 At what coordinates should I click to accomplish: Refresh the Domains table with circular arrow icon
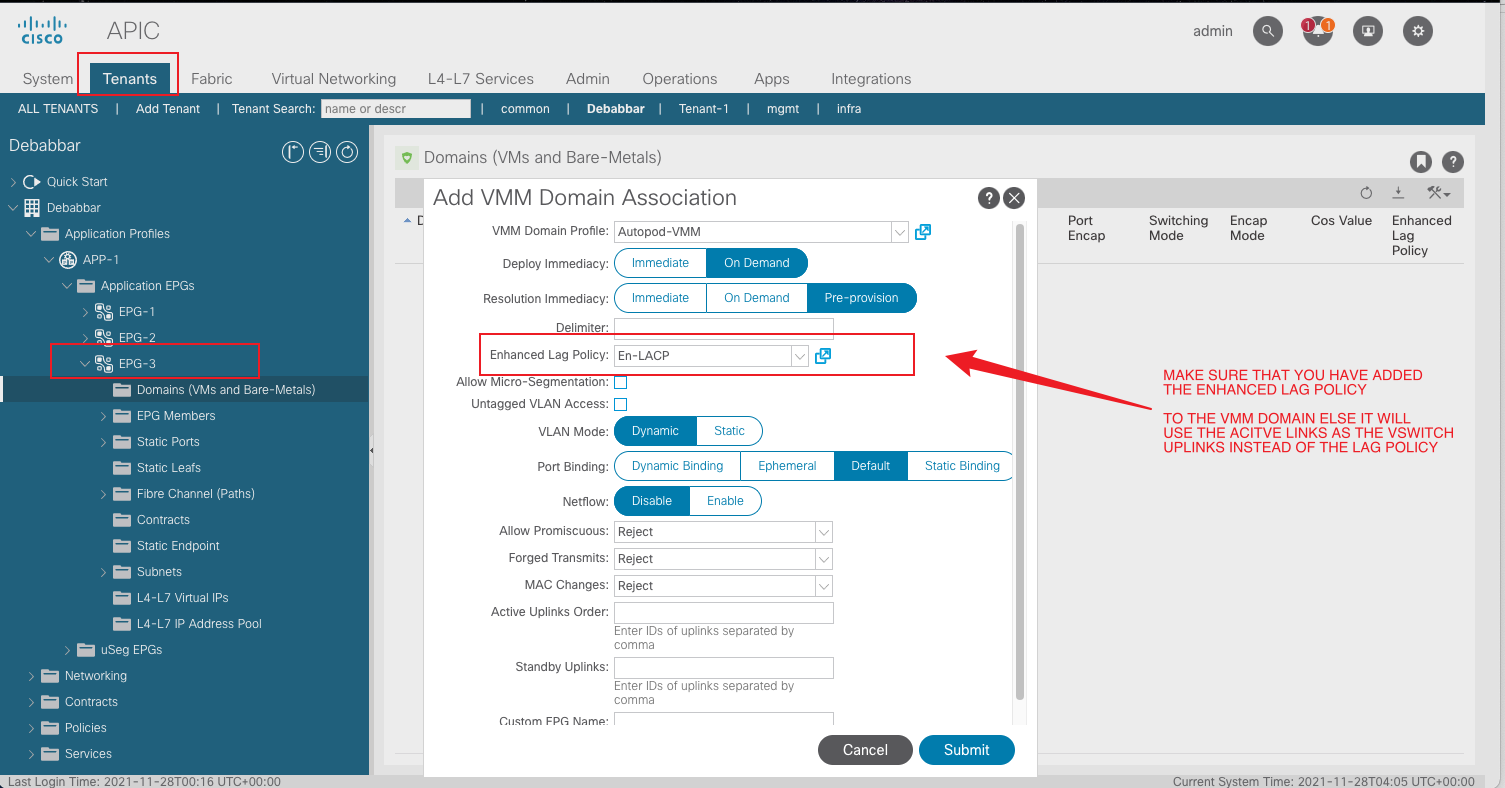click(1366, 192)
